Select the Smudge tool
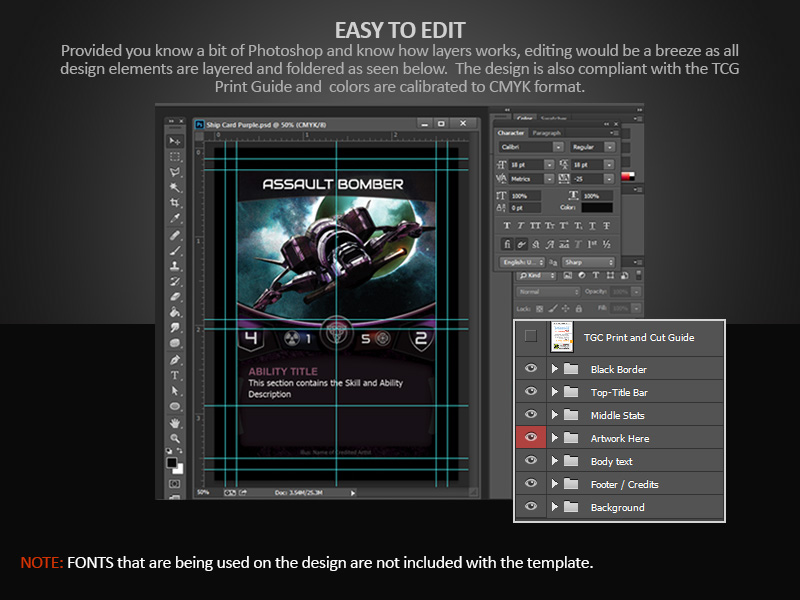The height and width of the screenshot is (600, 800). click(x=175, y=328)
